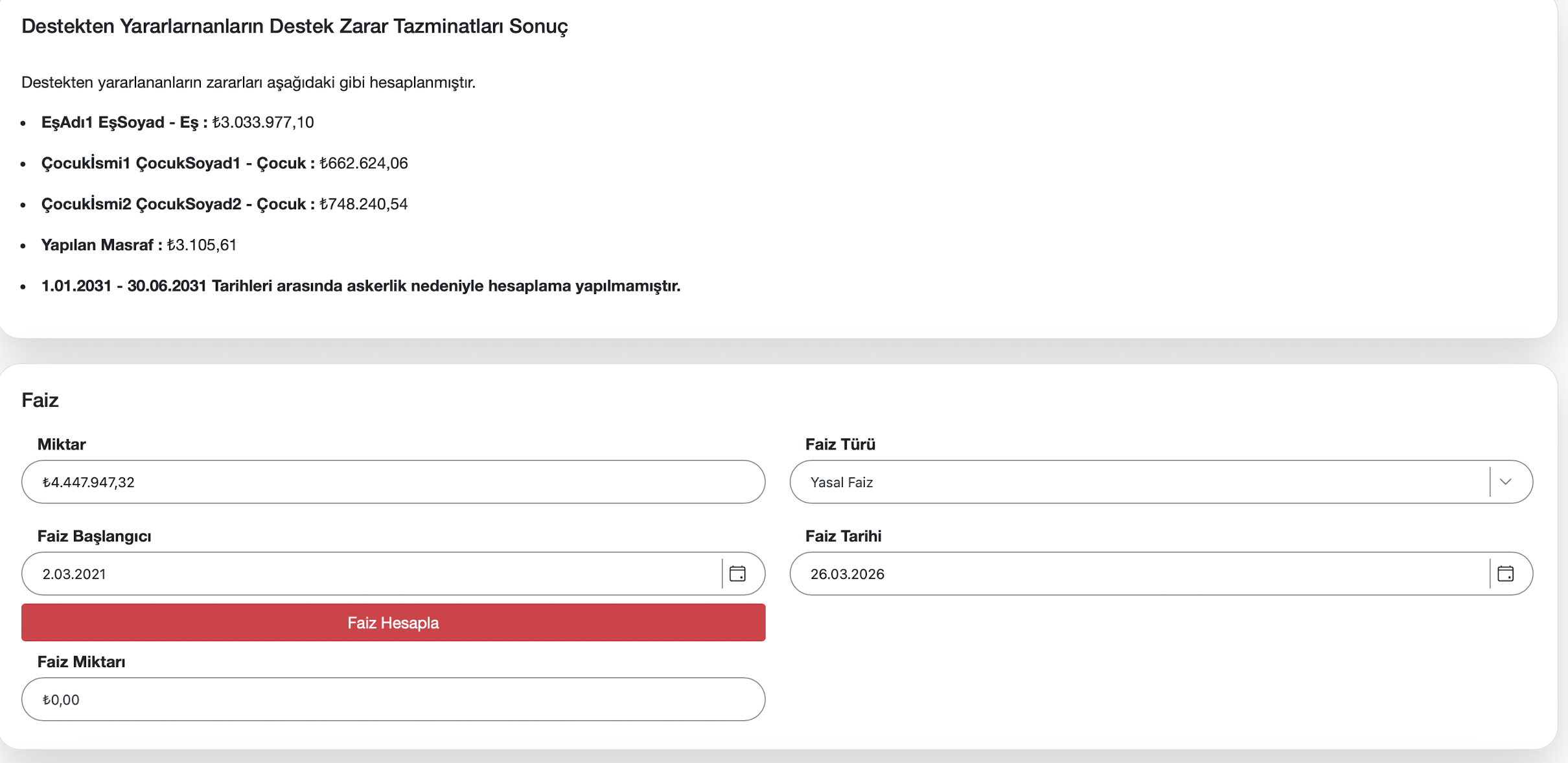Viewport: 1568px width, 763px height.
Task: Click the Faiz Miktarı field label
Action: [x=81, y=662]
